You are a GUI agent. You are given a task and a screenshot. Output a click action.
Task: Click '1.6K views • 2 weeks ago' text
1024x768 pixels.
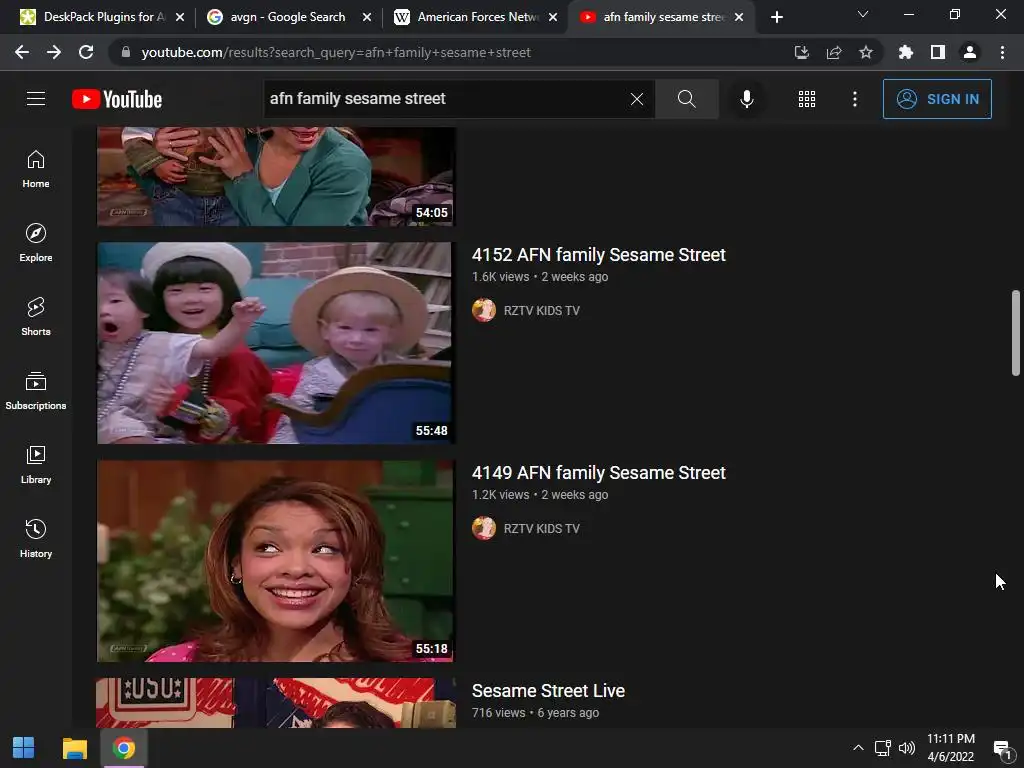540,277
